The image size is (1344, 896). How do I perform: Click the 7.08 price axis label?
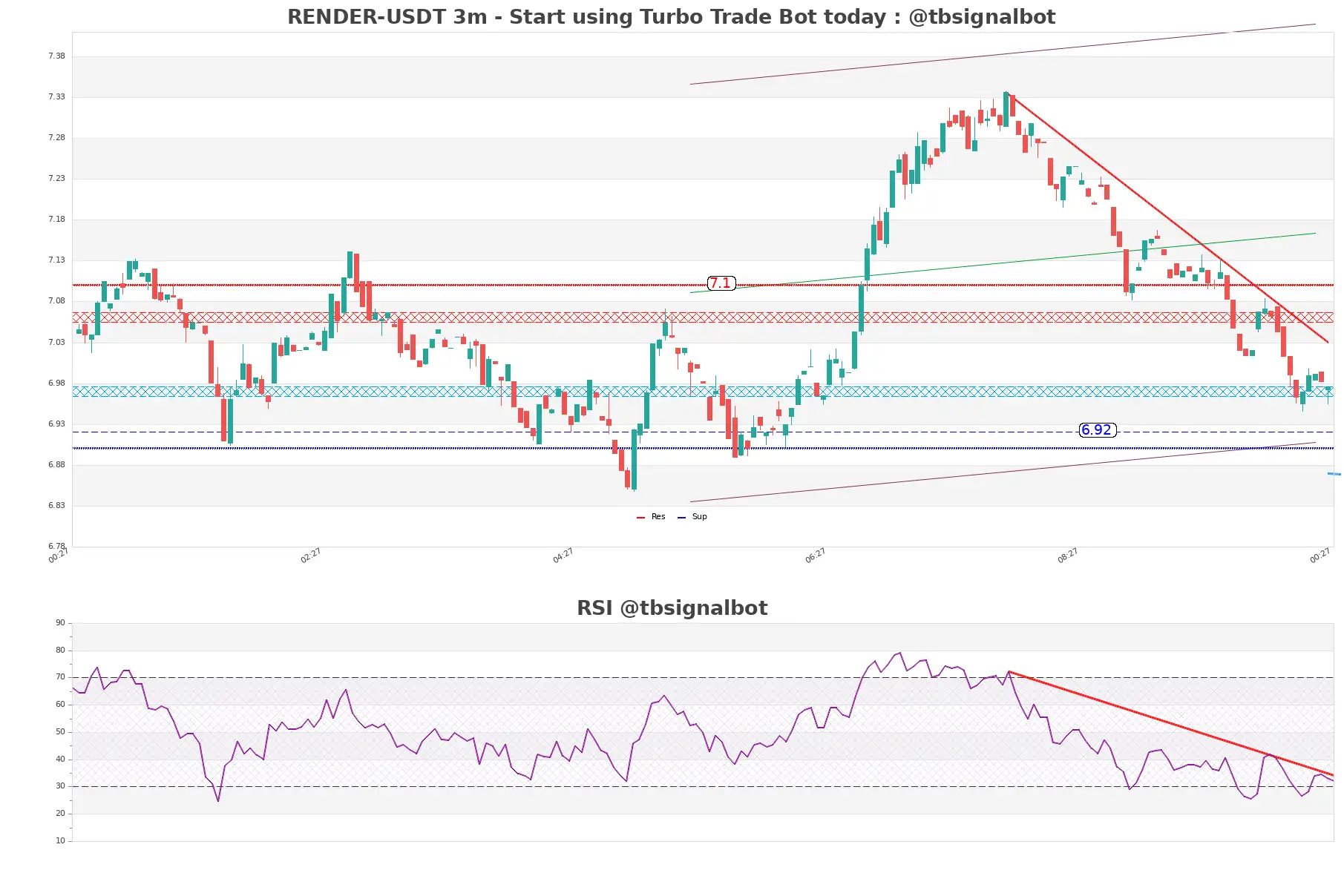coord(56,301)
